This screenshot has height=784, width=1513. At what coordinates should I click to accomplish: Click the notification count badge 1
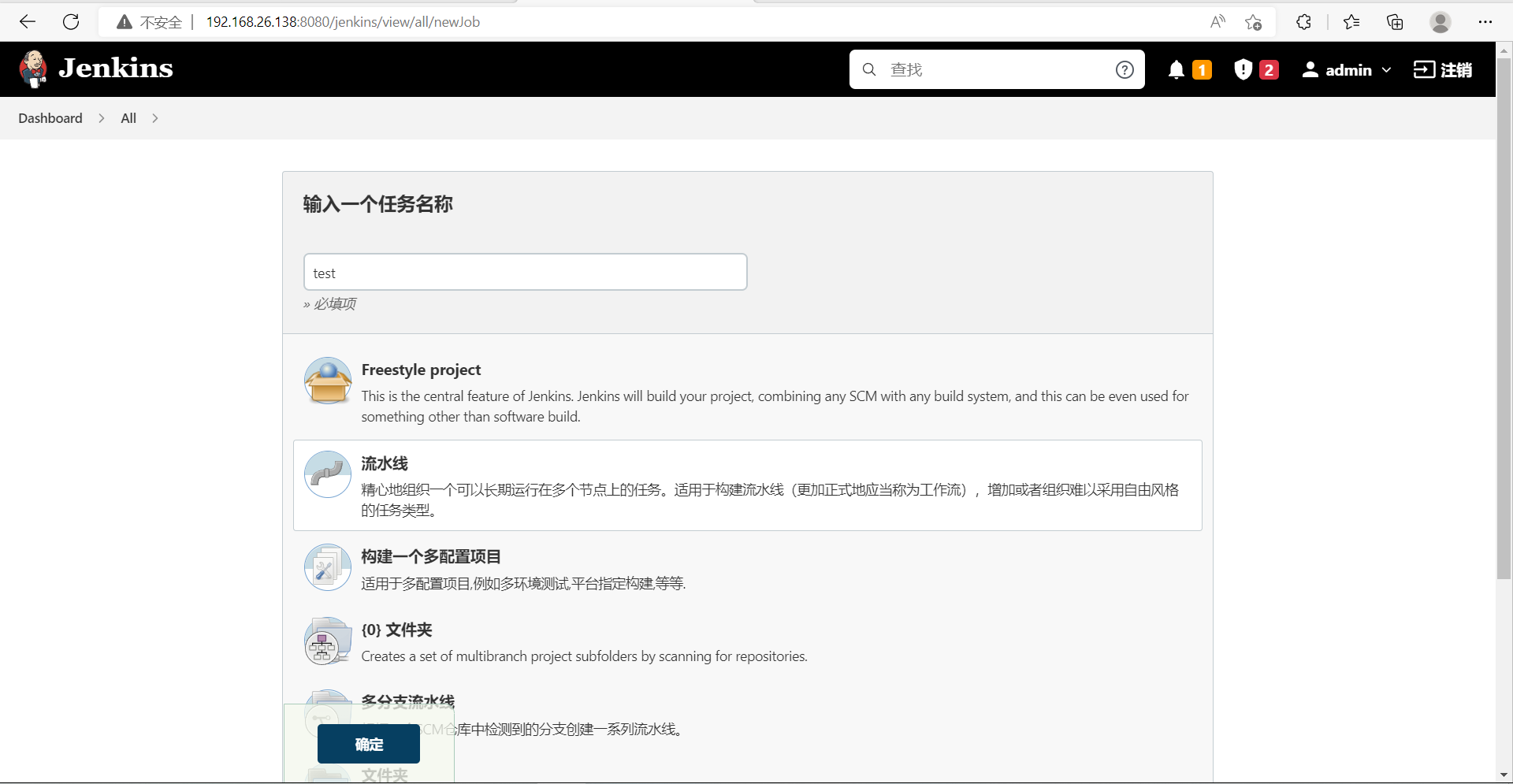1202,70
